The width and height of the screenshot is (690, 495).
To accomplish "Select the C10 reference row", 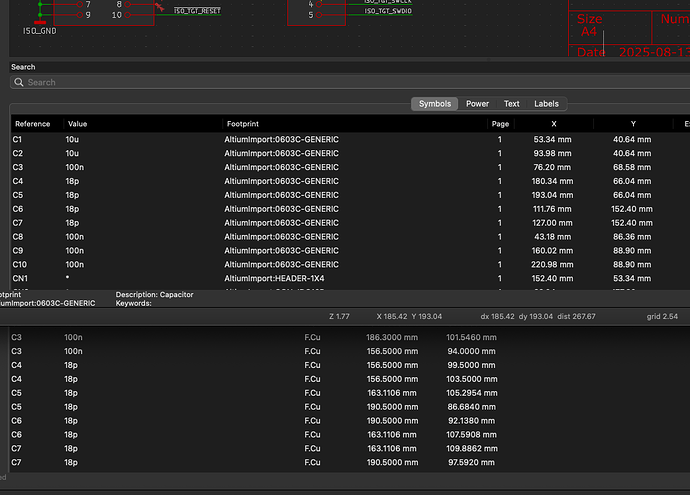I will tap(350, 264).
